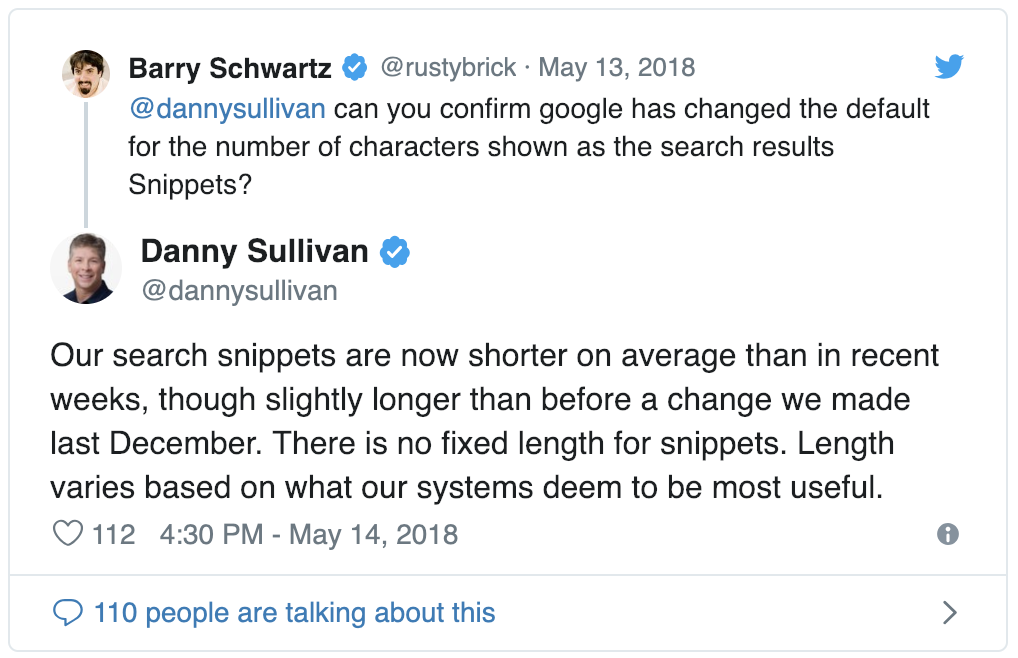The width and height of the screenshot is (1018, 658).
Task: Expand the conversation with the right chevron arrow
Action: coord(951,612)
